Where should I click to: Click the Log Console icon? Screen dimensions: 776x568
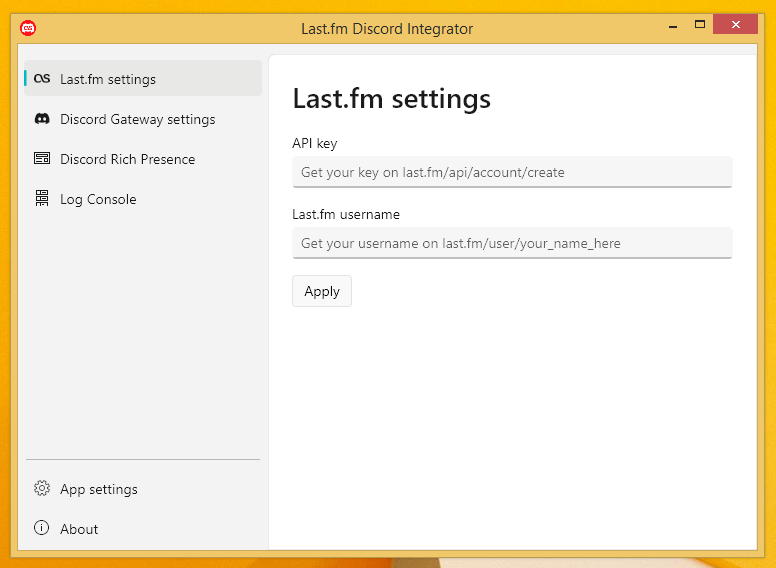click(42, 198)
